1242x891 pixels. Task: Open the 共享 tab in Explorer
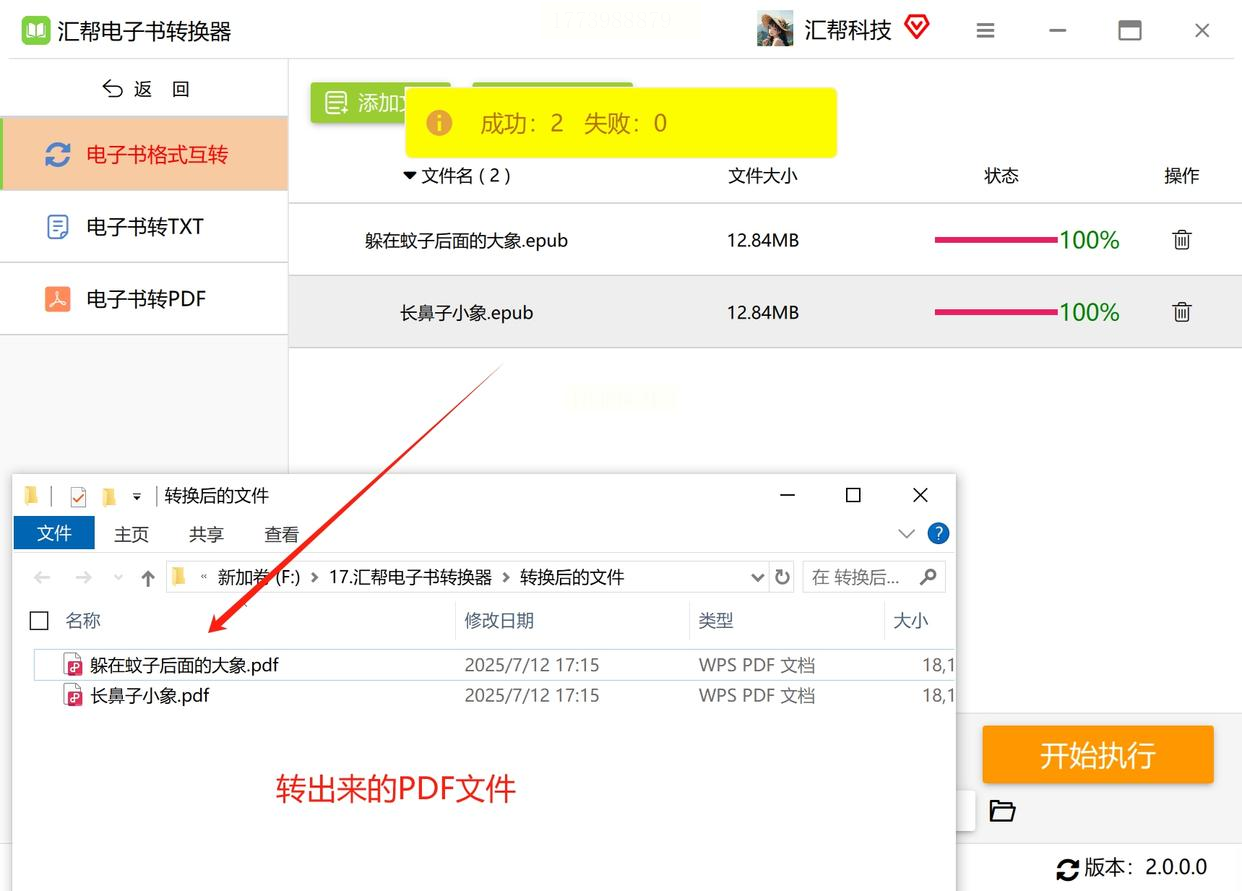point(206,535)
